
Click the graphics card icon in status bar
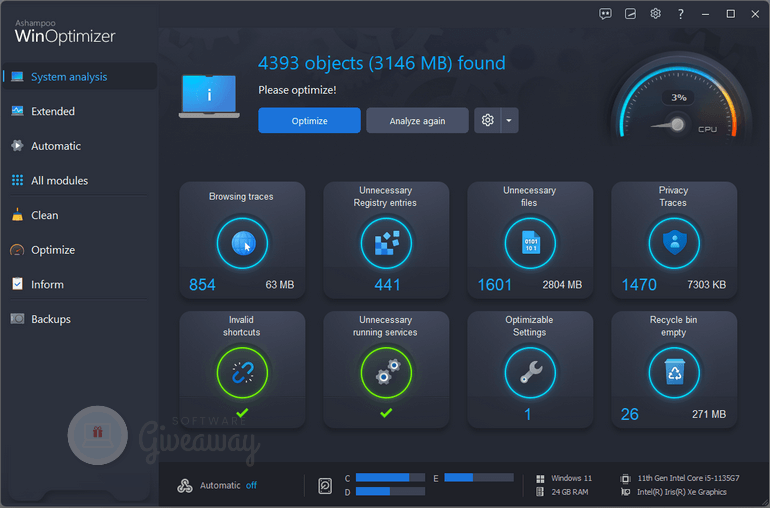point(625,492)
